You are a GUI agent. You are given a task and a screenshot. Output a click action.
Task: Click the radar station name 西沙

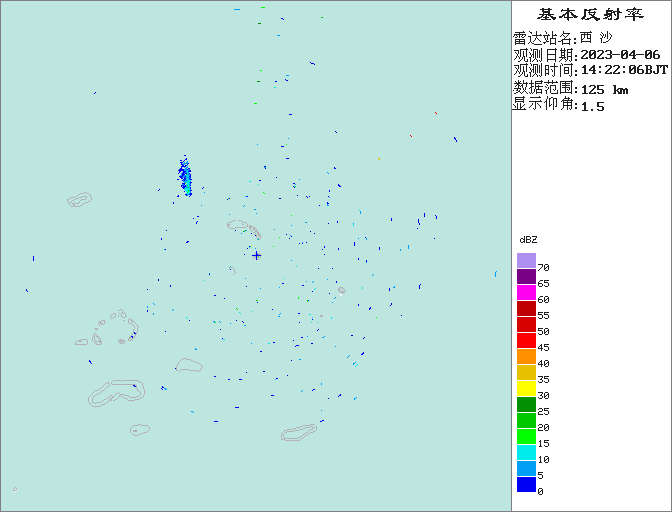tap(596, 38)
